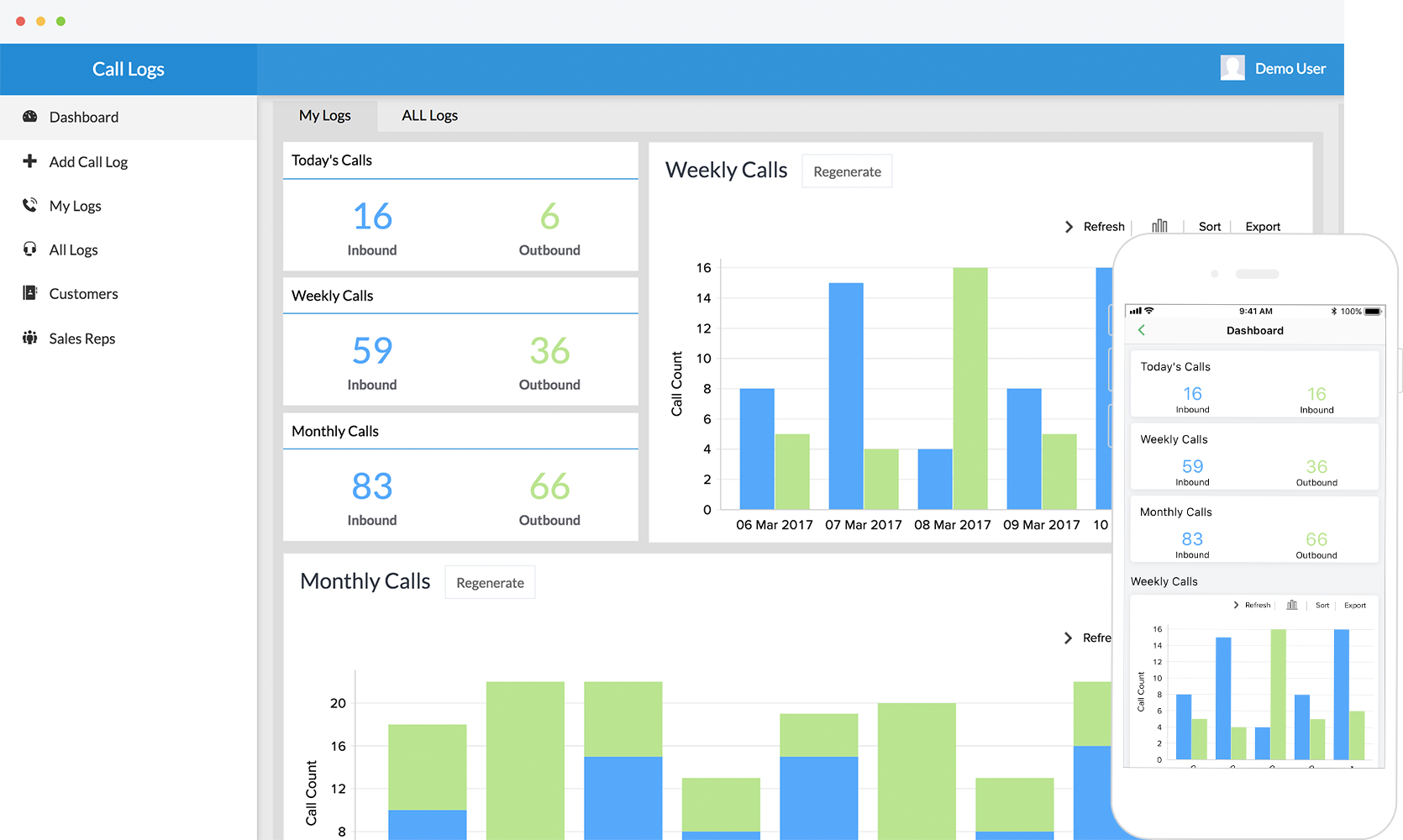Tap the chart type icon in phone Weekly Calls
This screenshot has height=840, width=1403.
[x=1292, y=605]
